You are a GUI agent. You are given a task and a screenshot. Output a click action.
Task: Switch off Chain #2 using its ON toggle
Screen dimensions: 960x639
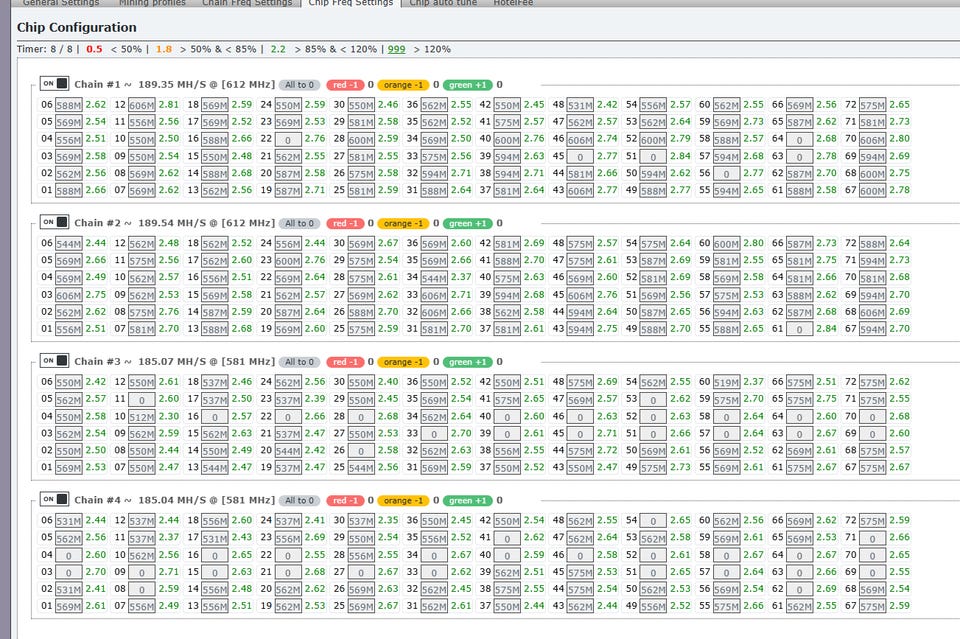click(54, 223)
